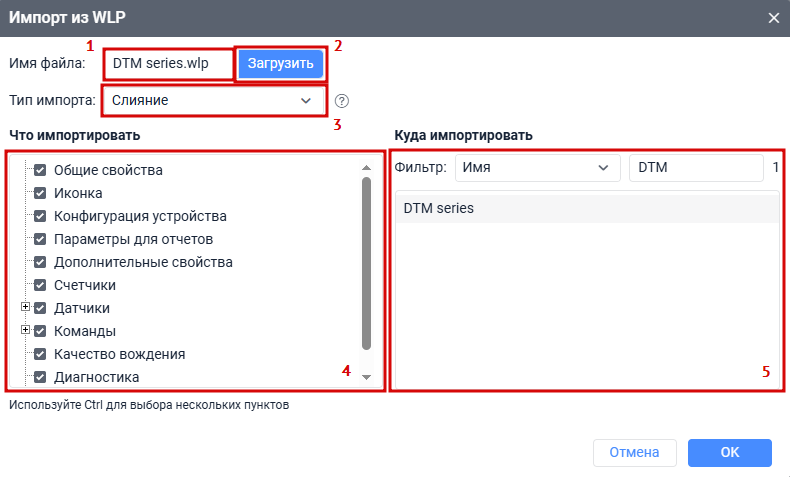Expand the Команды tree node

[x=25, y=330]
